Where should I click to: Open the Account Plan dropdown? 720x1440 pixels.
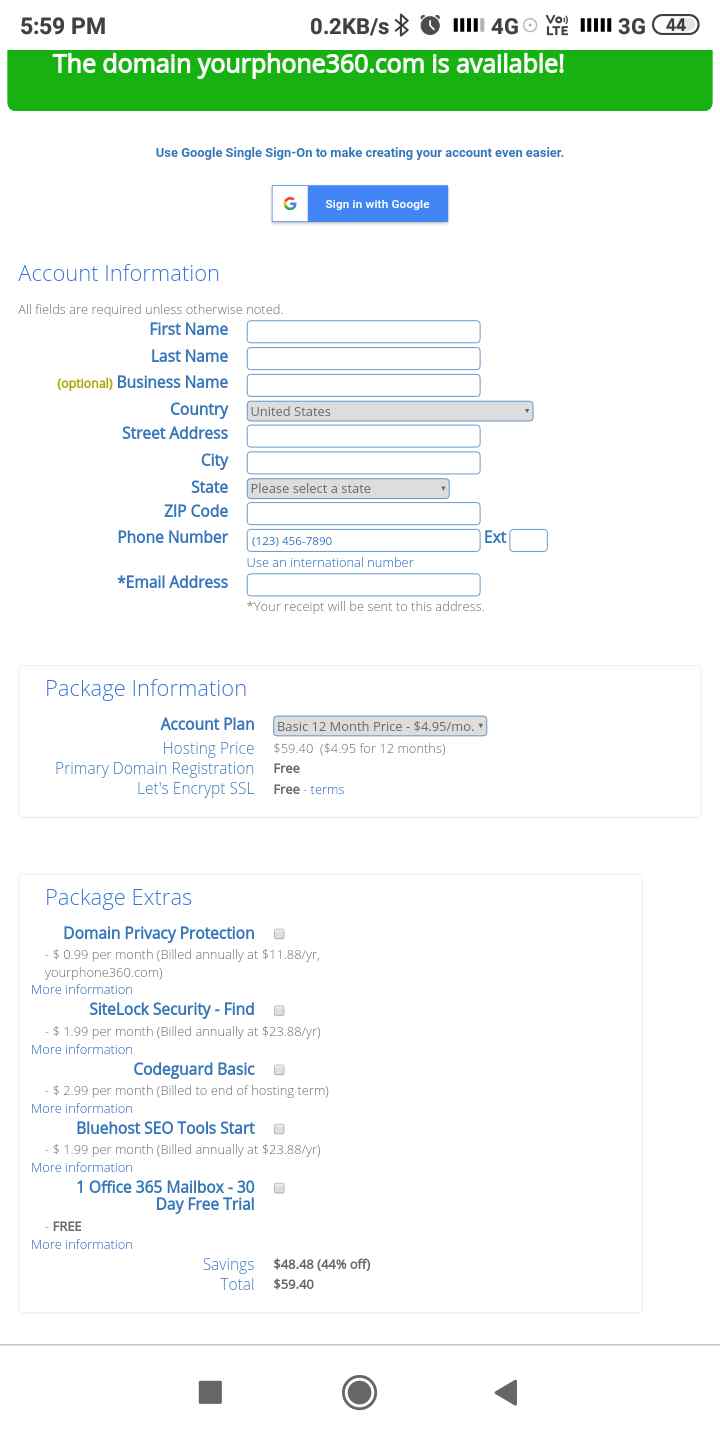coord(380,726)
